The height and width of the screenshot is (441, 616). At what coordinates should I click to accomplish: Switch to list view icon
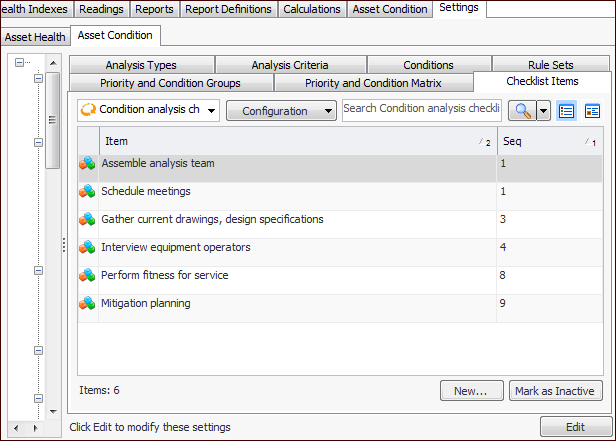point(567,110)
